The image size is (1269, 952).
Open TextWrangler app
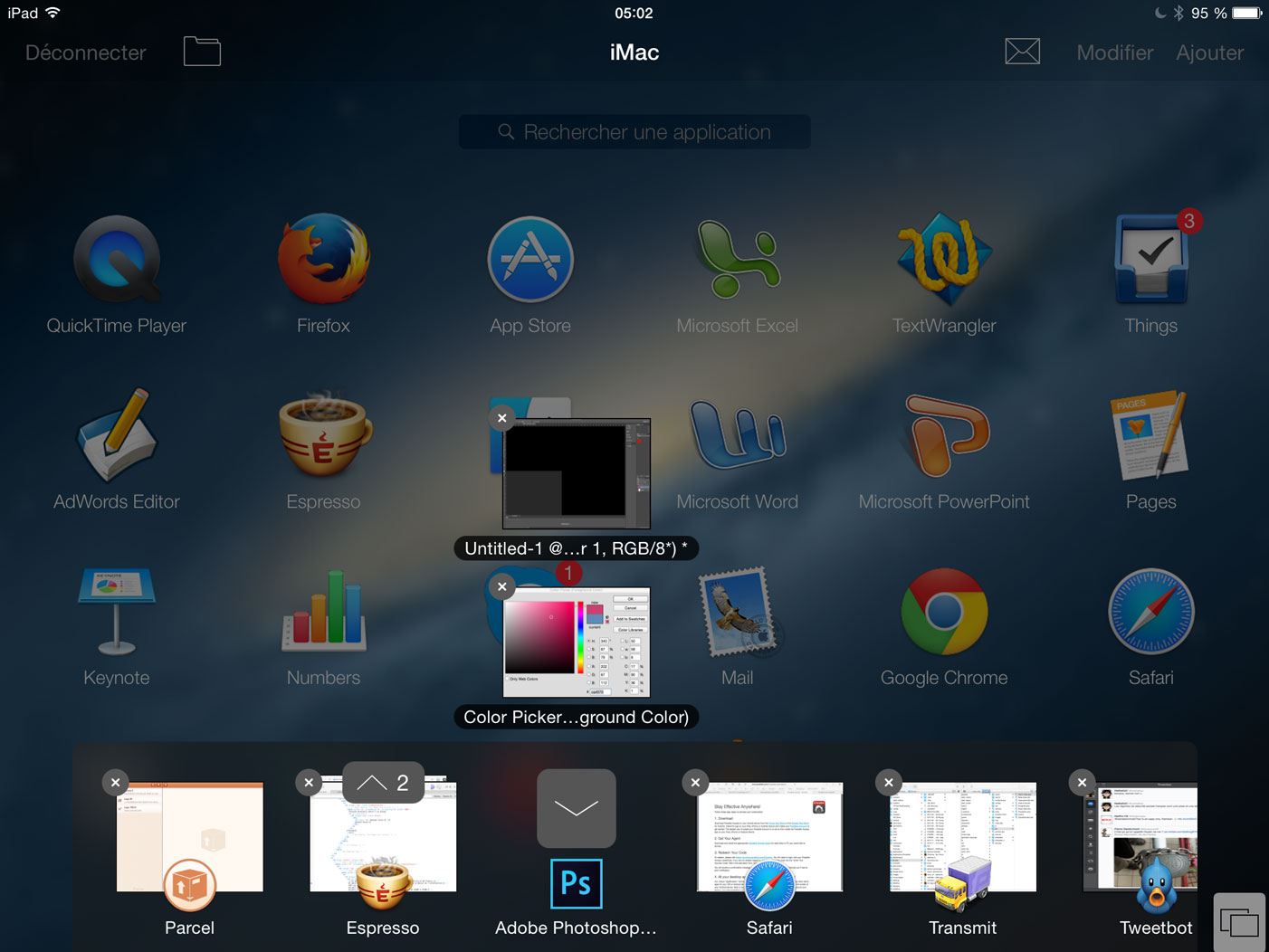[x=944, y=261]
